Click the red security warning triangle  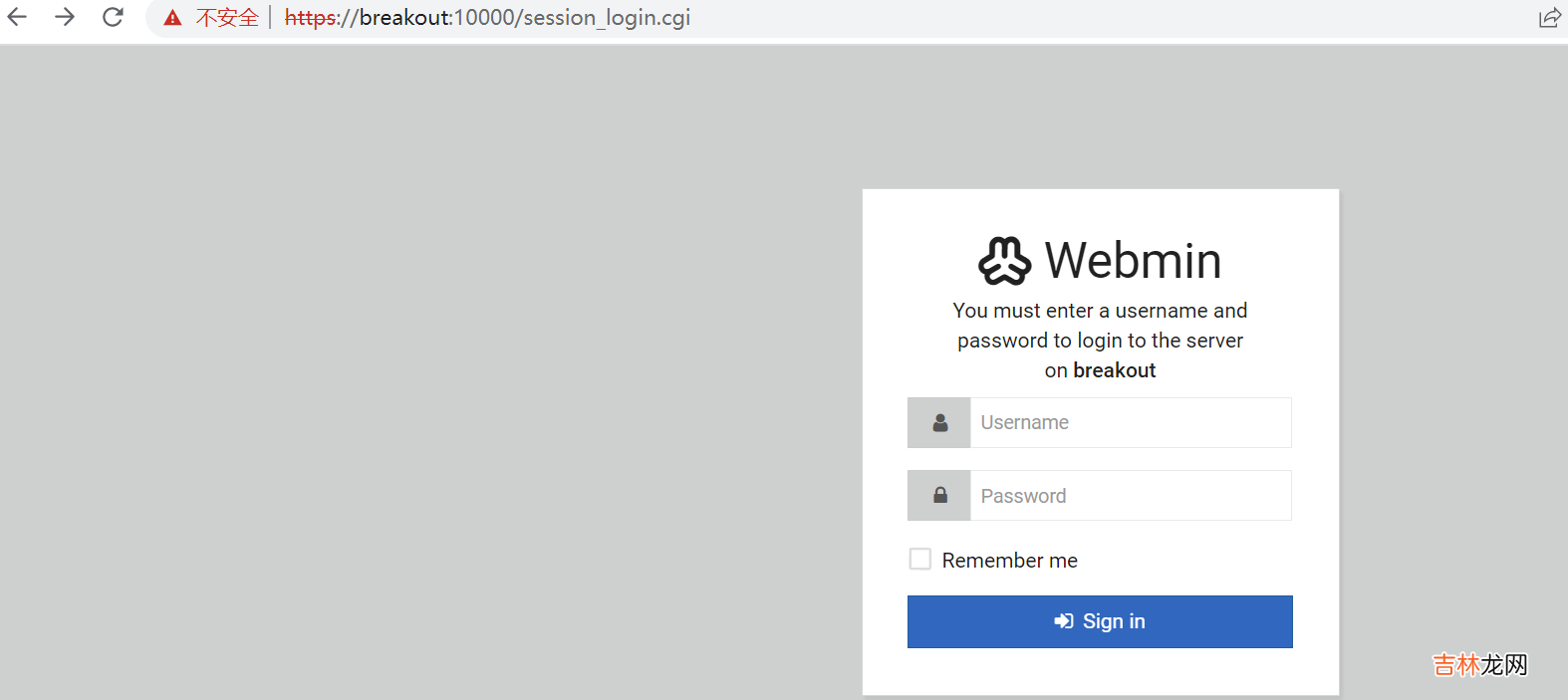(173, 18)
